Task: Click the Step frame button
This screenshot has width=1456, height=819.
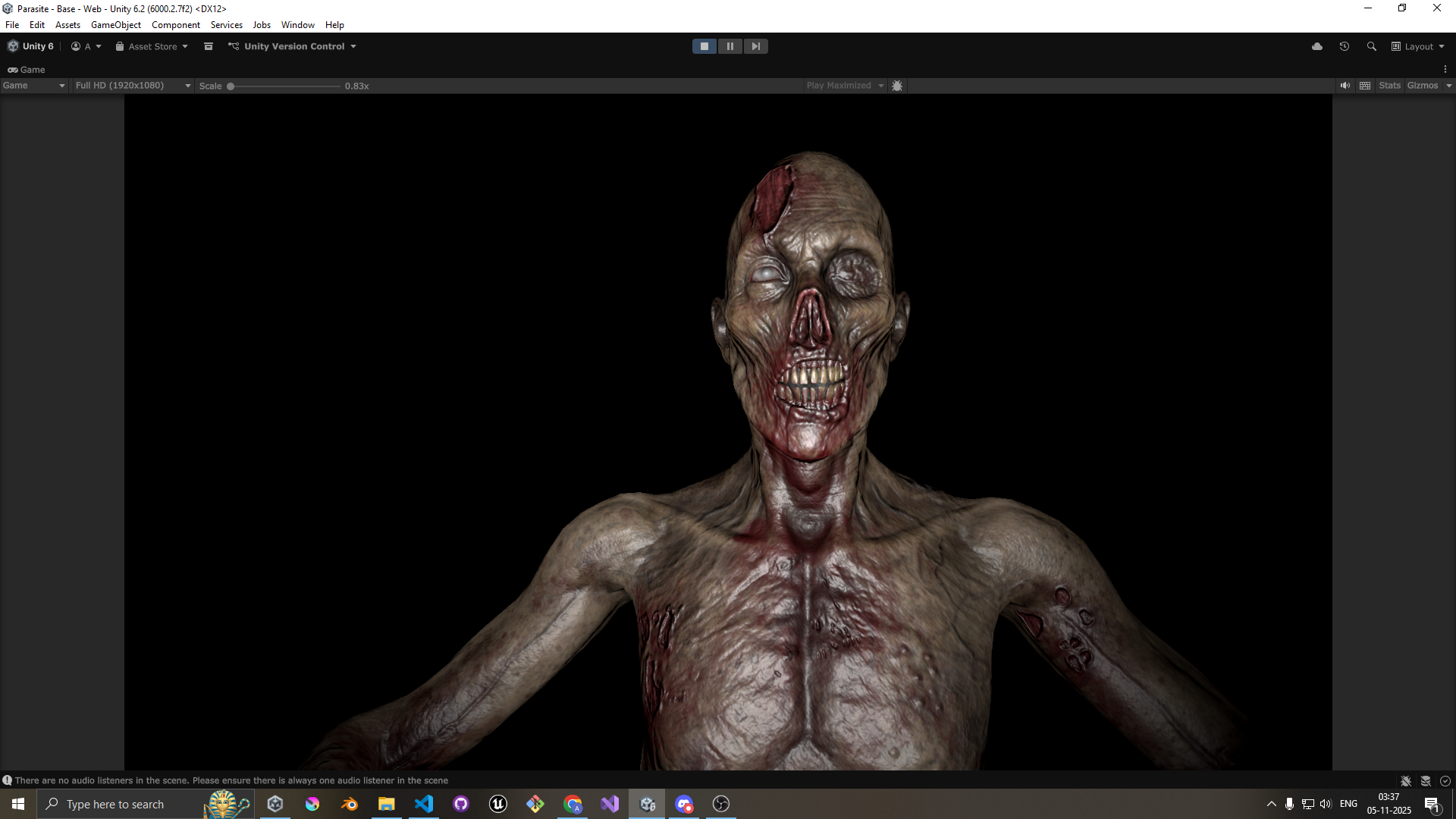Action: point(755,46)
